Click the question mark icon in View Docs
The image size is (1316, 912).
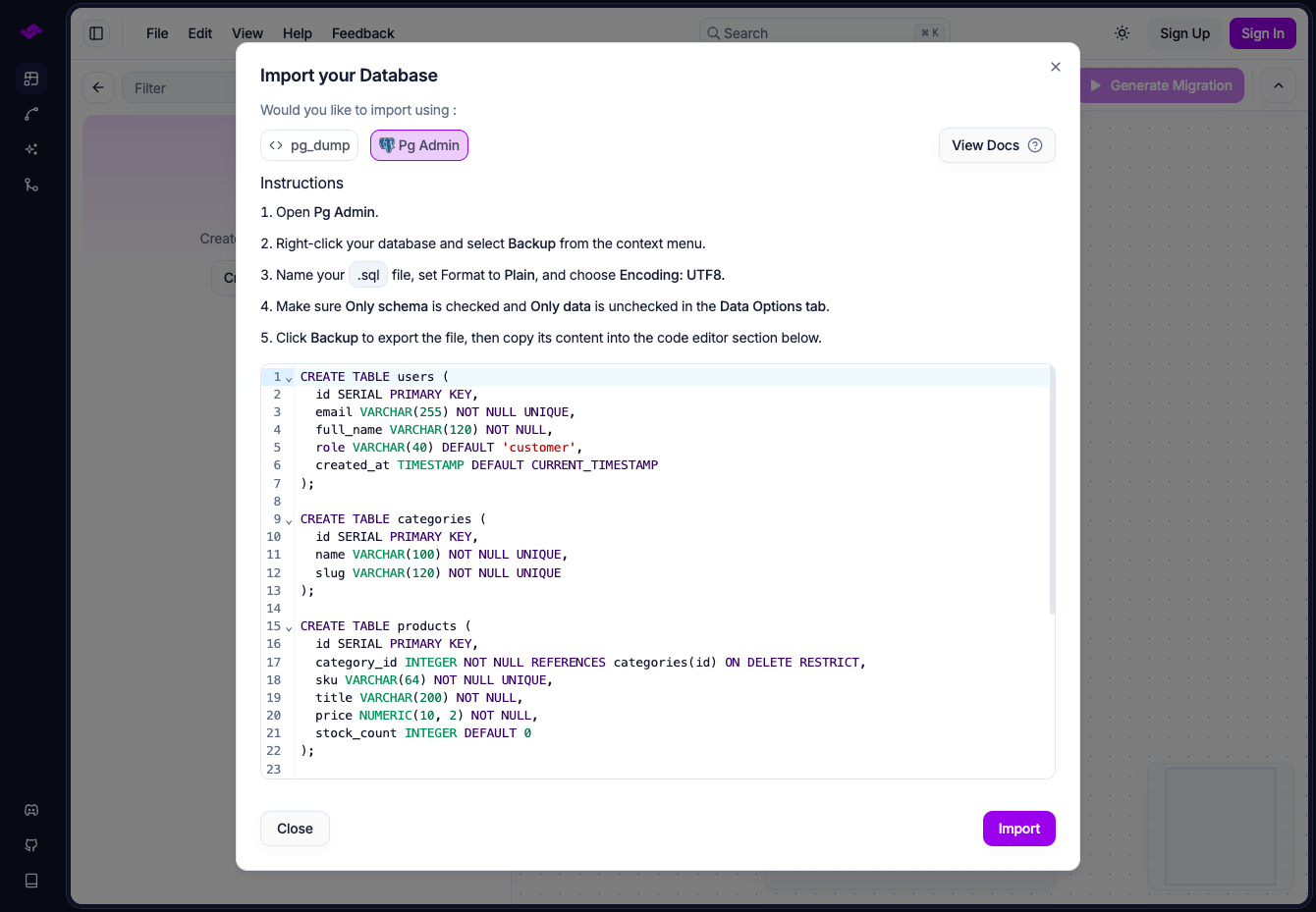pyautogui.click(x=1035, y=145)
